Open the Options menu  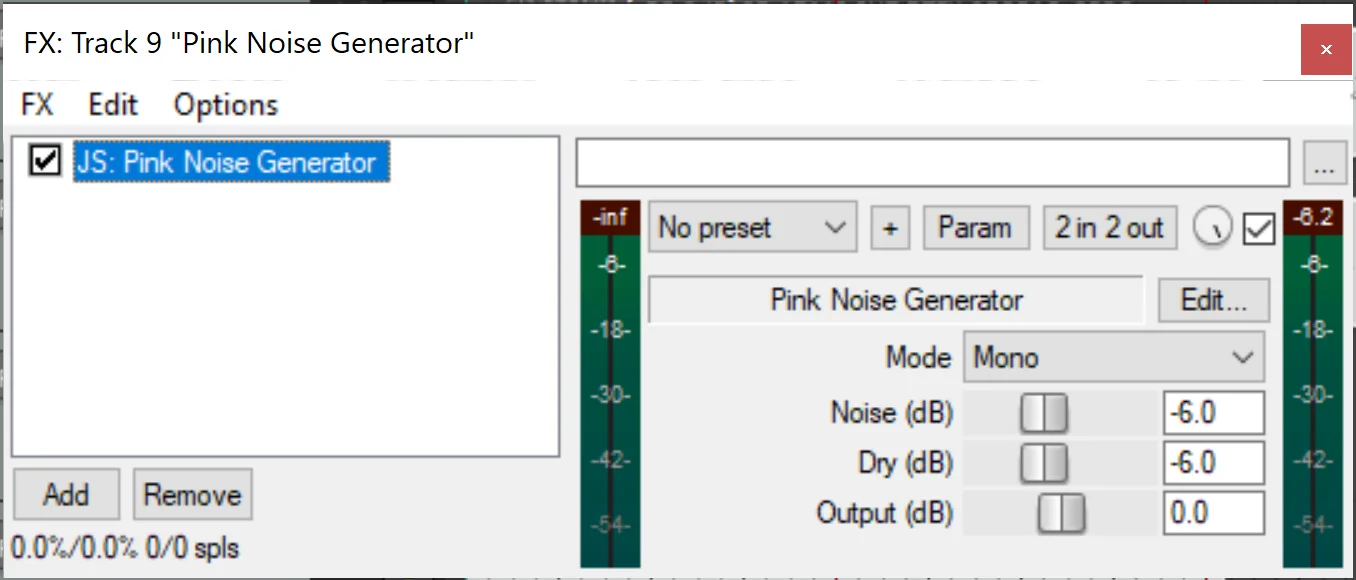pos(225,105)
